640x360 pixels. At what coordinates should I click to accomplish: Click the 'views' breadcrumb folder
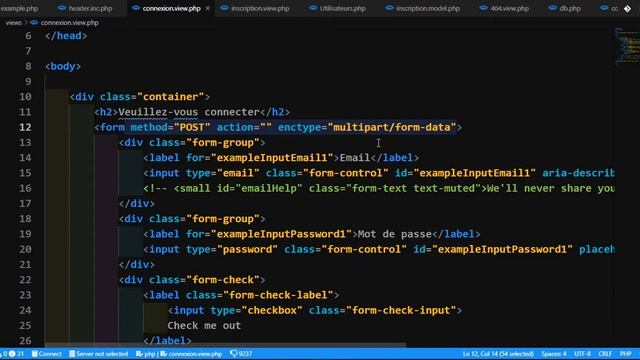click(13, 22)
